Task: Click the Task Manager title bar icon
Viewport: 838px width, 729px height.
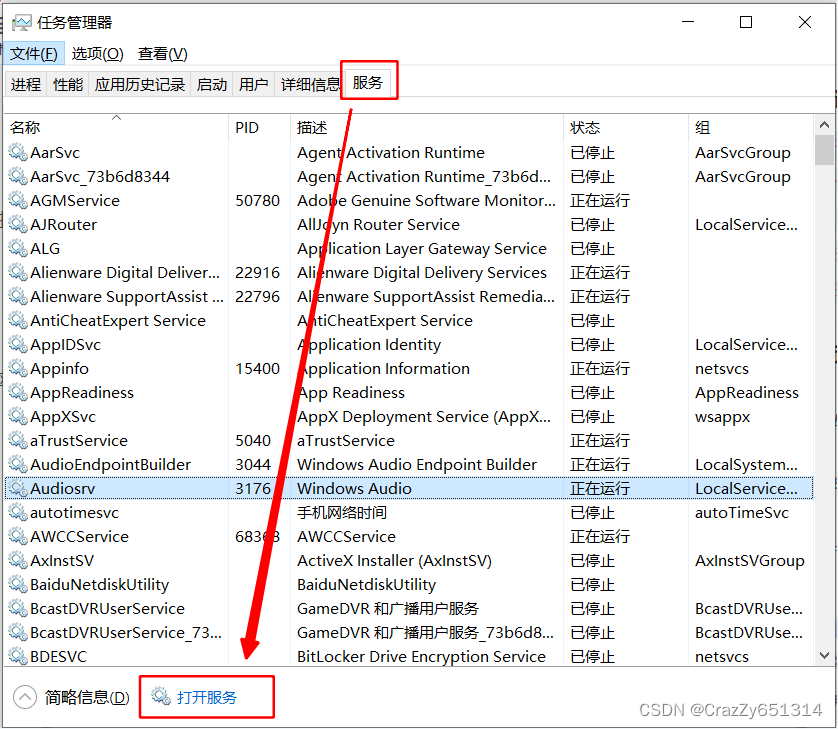Action: click(x=21, y=22)
